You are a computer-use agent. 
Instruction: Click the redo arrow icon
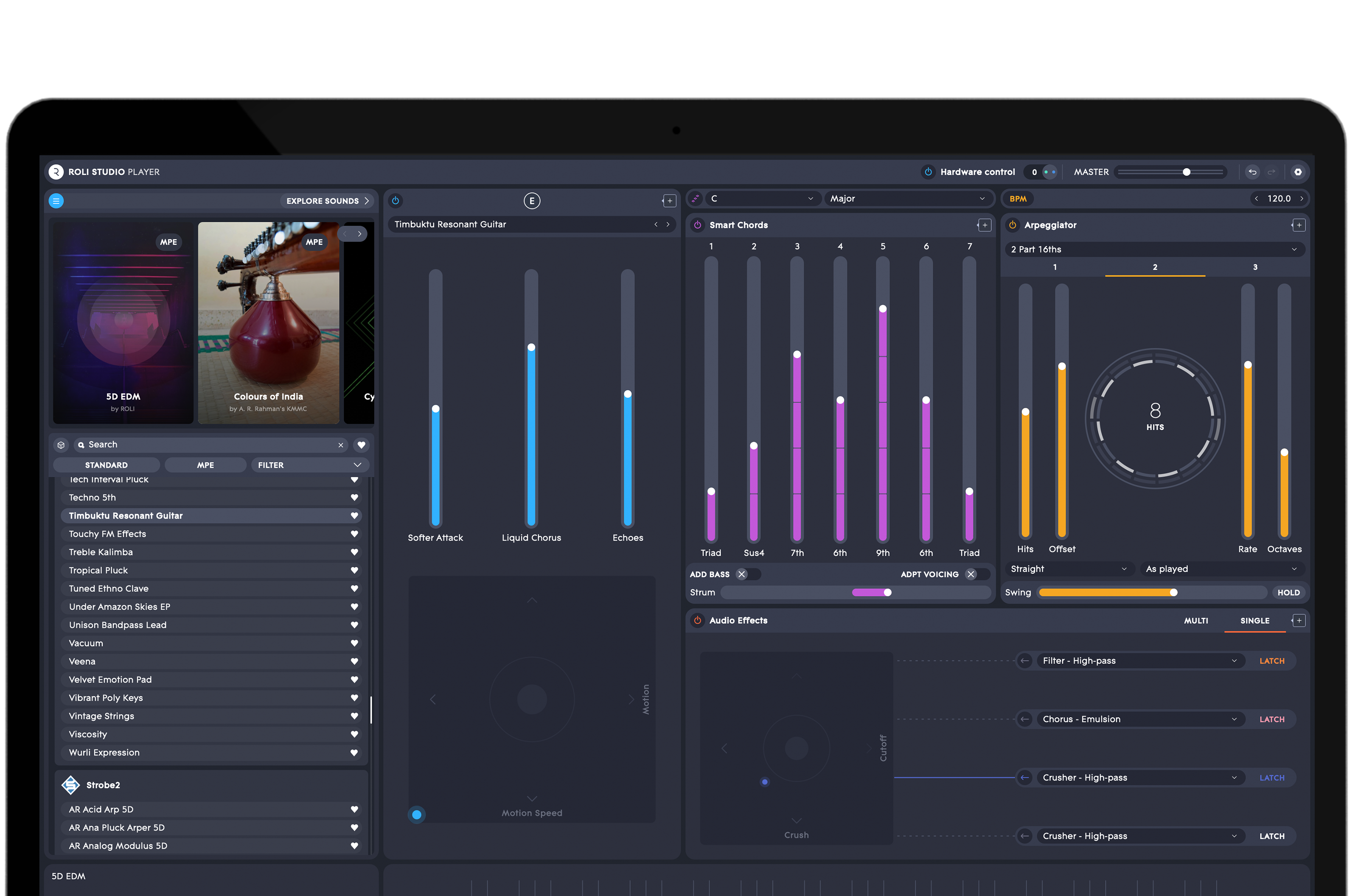click(1272, 171)
